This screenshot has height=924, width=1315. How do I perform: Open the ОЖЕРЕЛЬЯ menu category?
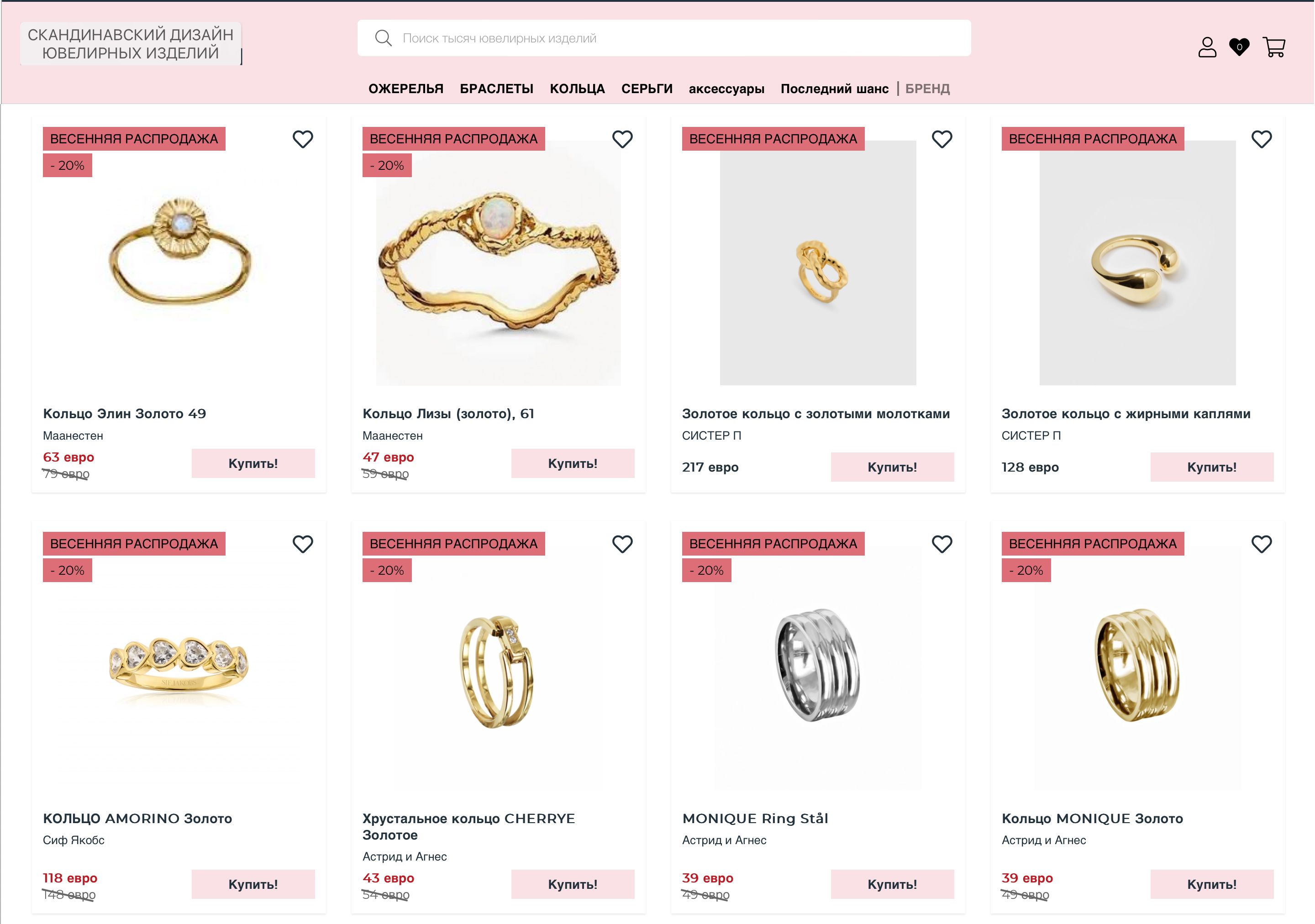tap(405, 89)
